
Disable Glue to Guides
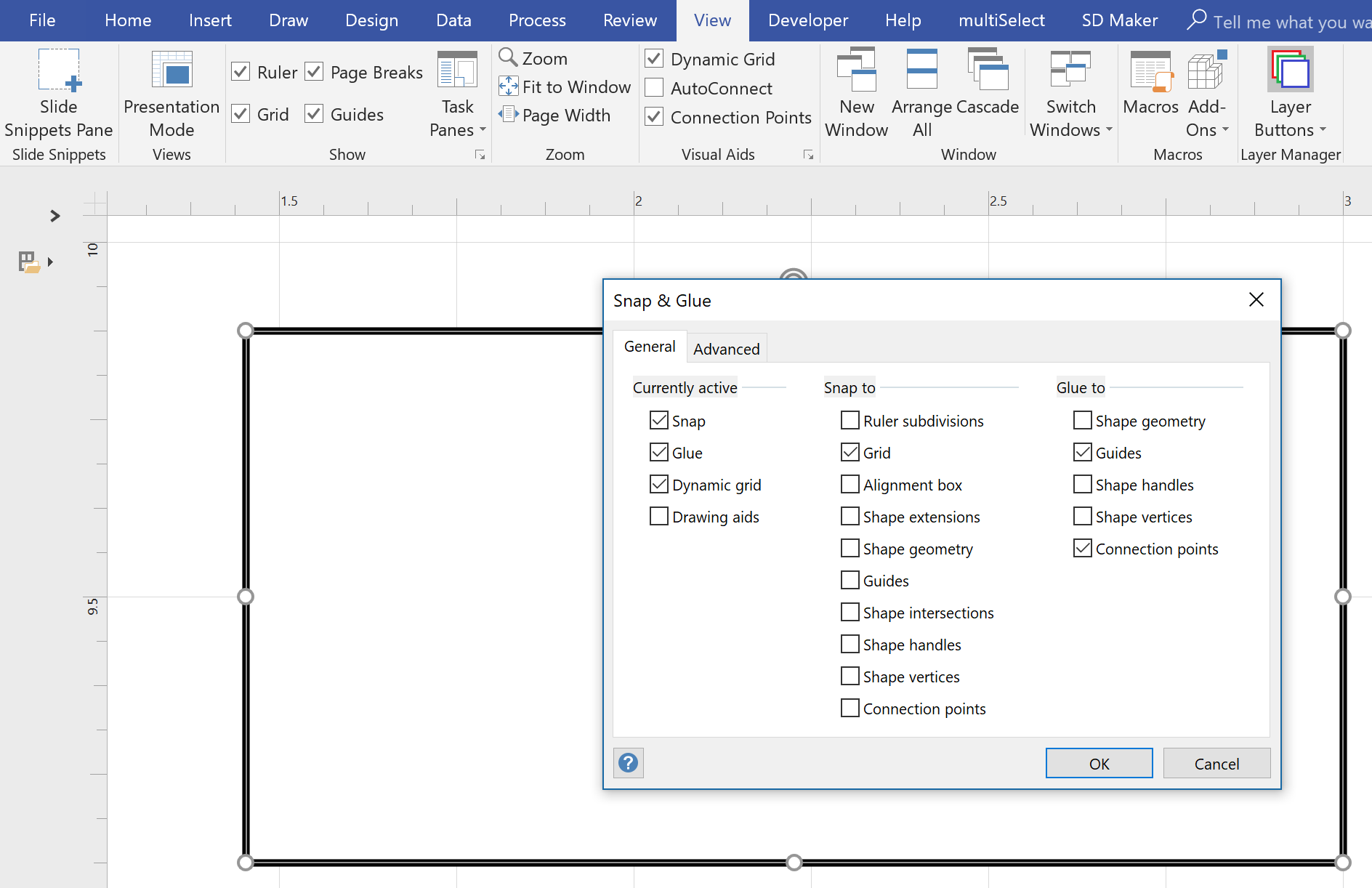pyautogui.click(x=1081, y=452)
